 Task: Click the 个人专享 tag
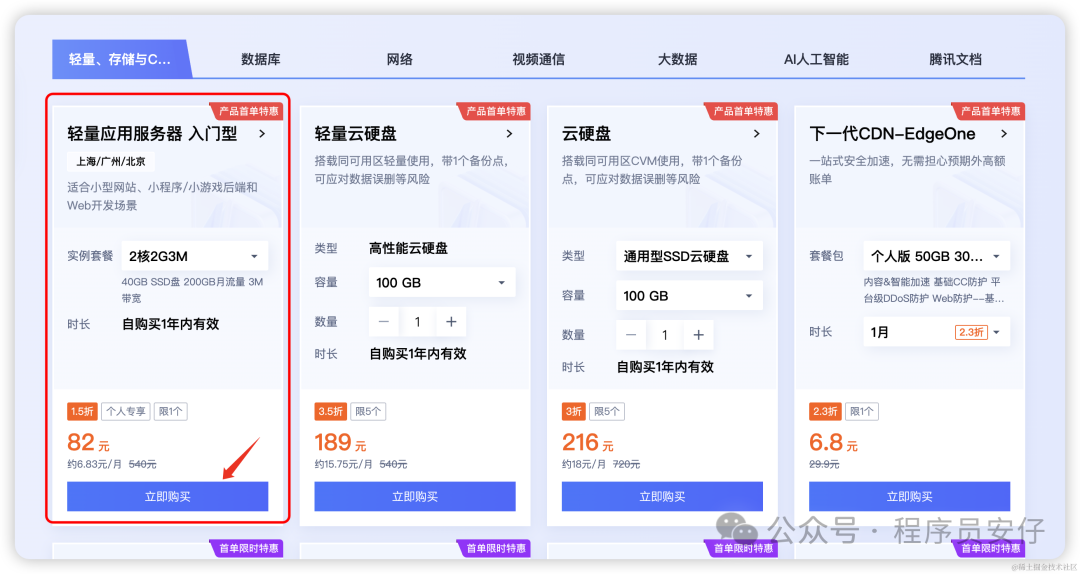click(x=125, y=411)
